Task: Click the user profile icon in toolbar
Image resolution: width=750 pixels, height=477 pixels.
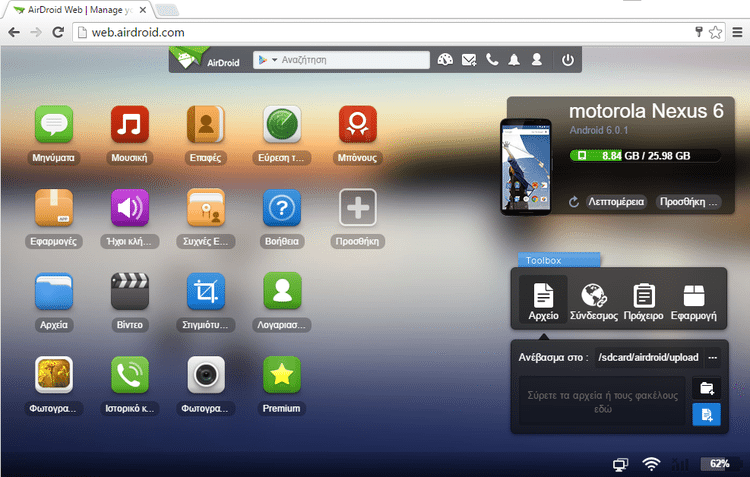Action: (x=537, y=60)
